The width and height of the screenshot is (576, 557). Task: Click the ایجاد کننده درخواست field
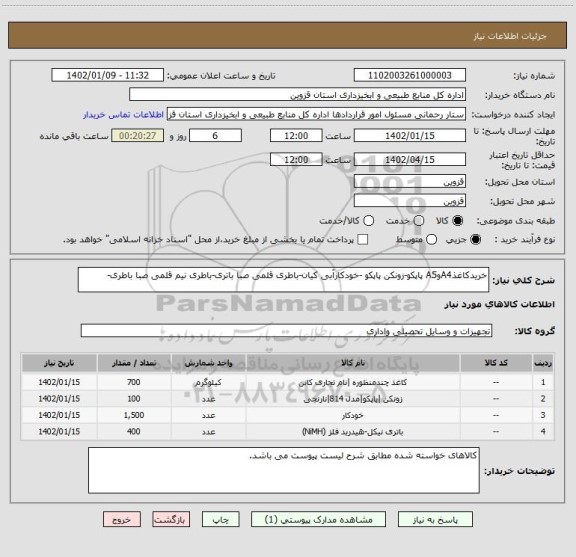[316, 114]
